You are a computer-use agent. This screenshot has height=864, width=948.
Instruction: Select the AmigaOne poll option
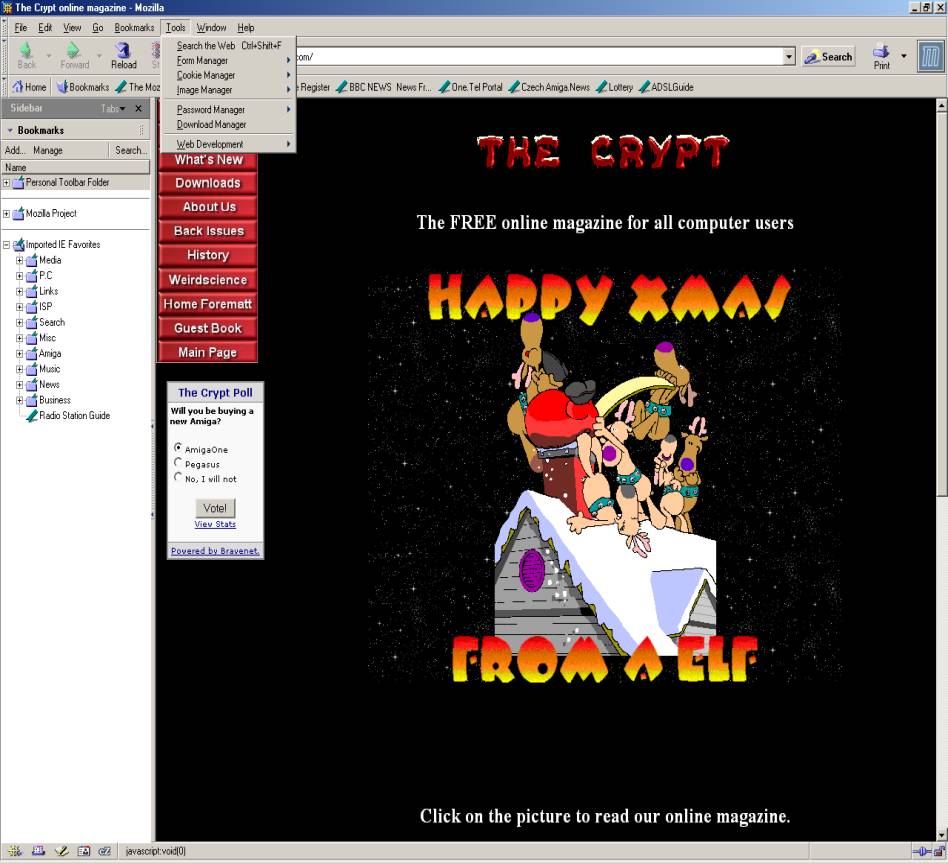pyautogui.click(x=178, y=448)
